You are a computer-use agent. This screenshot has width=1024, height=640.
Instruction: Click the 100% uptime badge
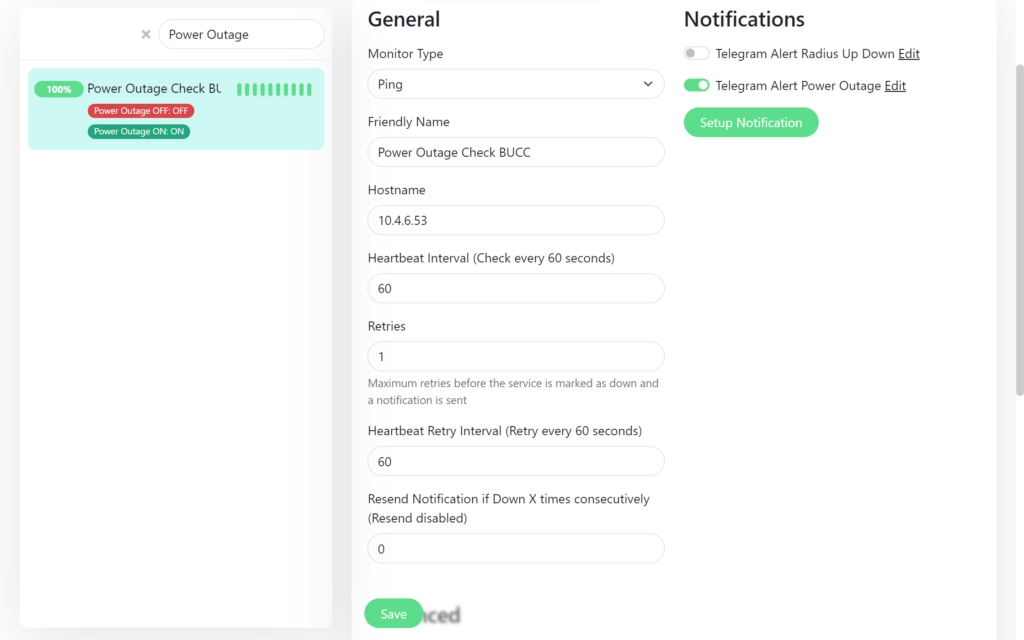coord(59,89)
